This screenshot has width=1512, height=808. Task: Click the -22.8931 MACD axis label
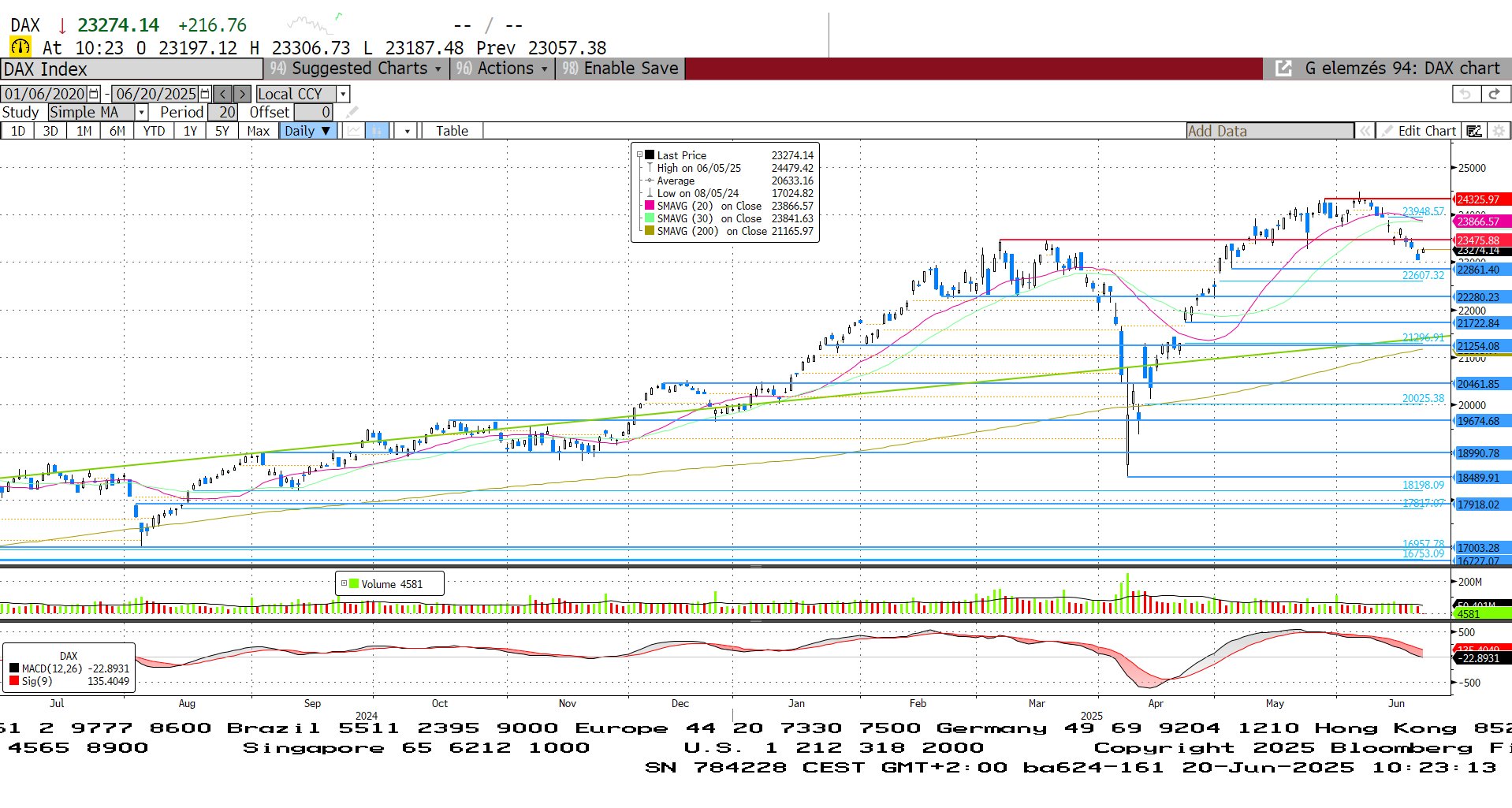(1482, 658)
